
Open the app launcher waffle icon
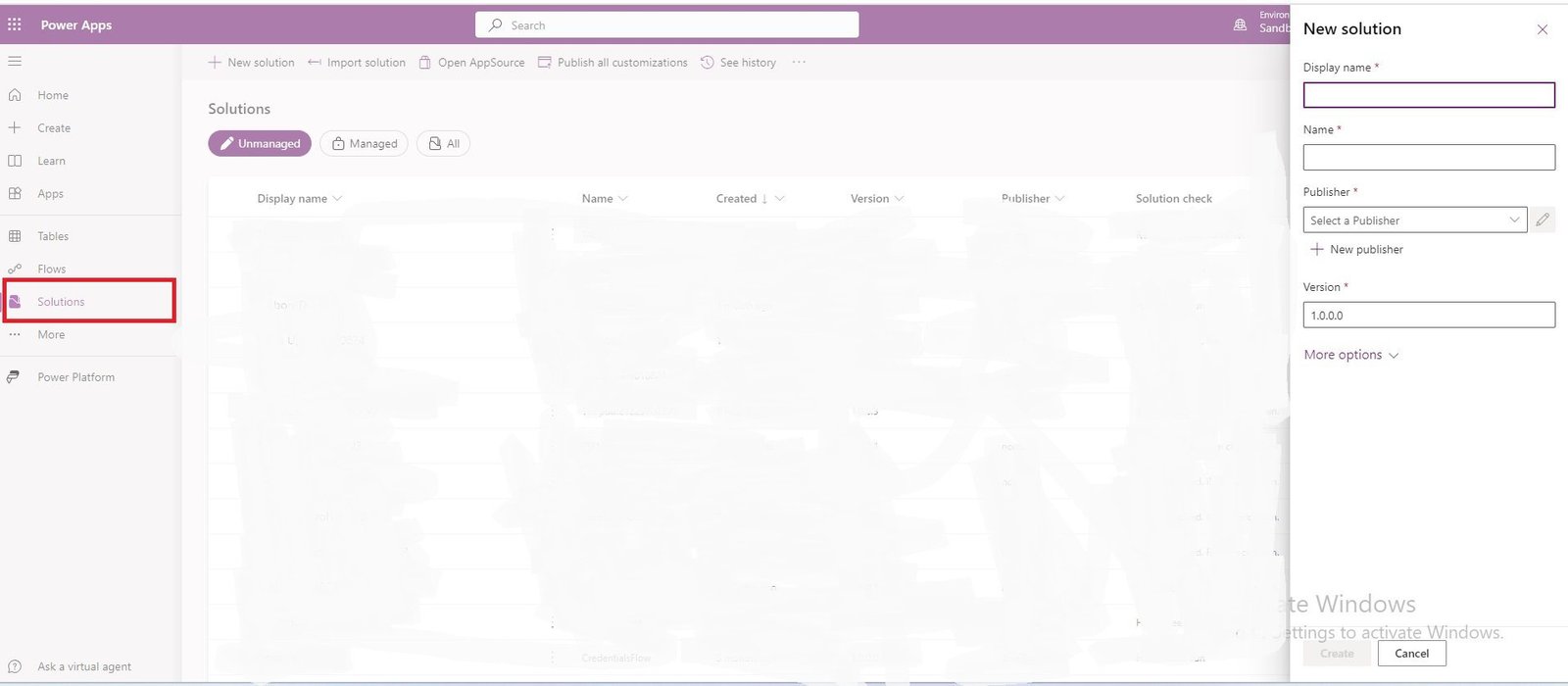[15, 24]
